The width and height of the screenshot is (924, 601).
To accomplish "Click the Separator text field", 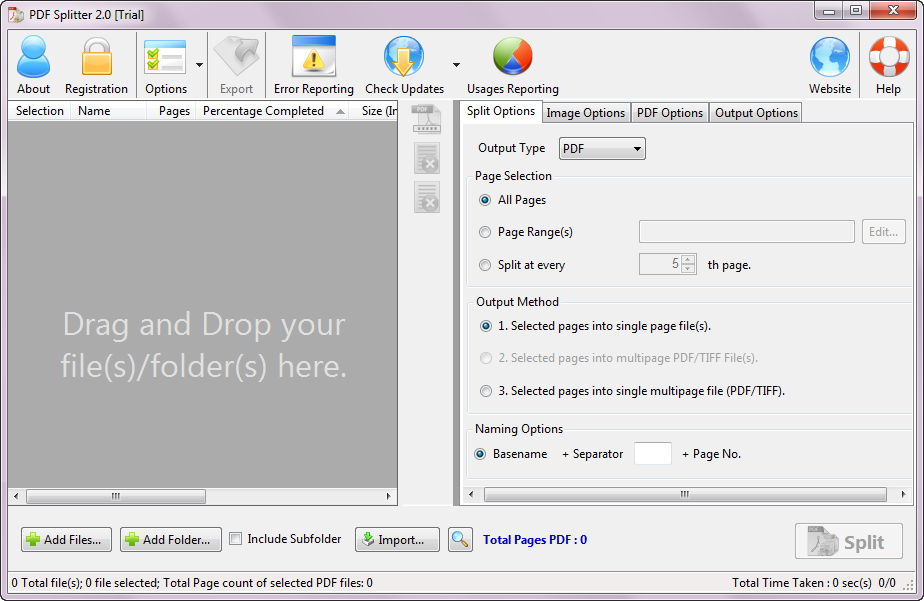I will coord(652,454).
